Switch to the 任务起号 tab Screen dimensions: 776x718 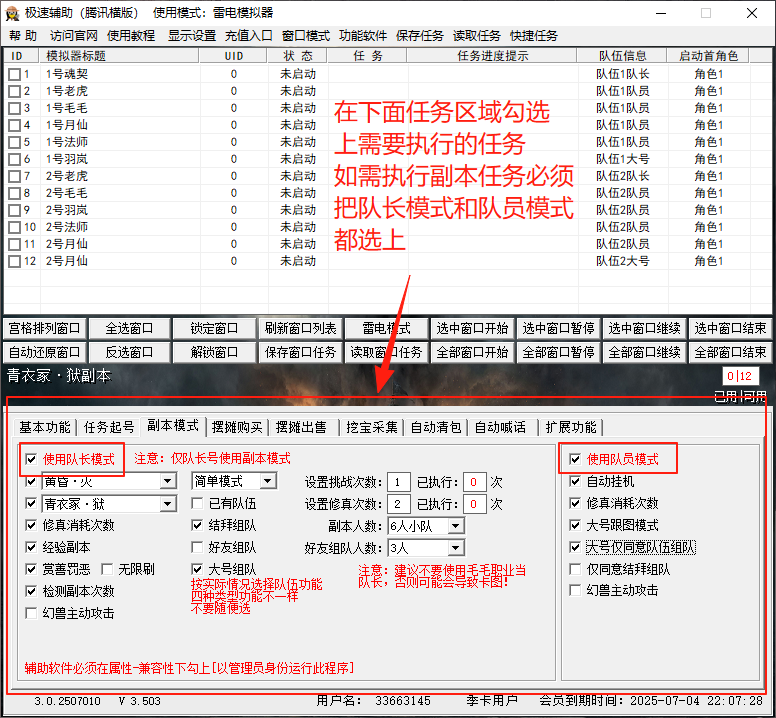point(109,427)
